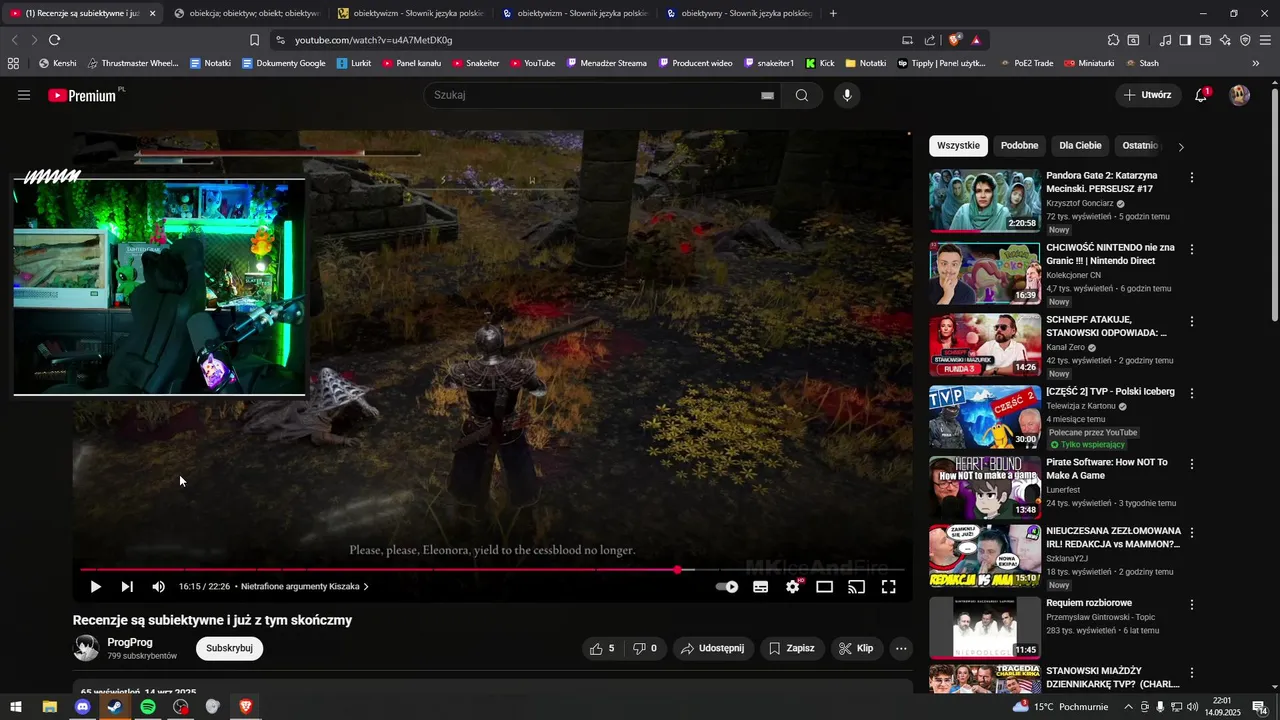Open YouTube guide hamburger menu
The height and width of the screenshot is (720, 1280).
tap(24, 95)
